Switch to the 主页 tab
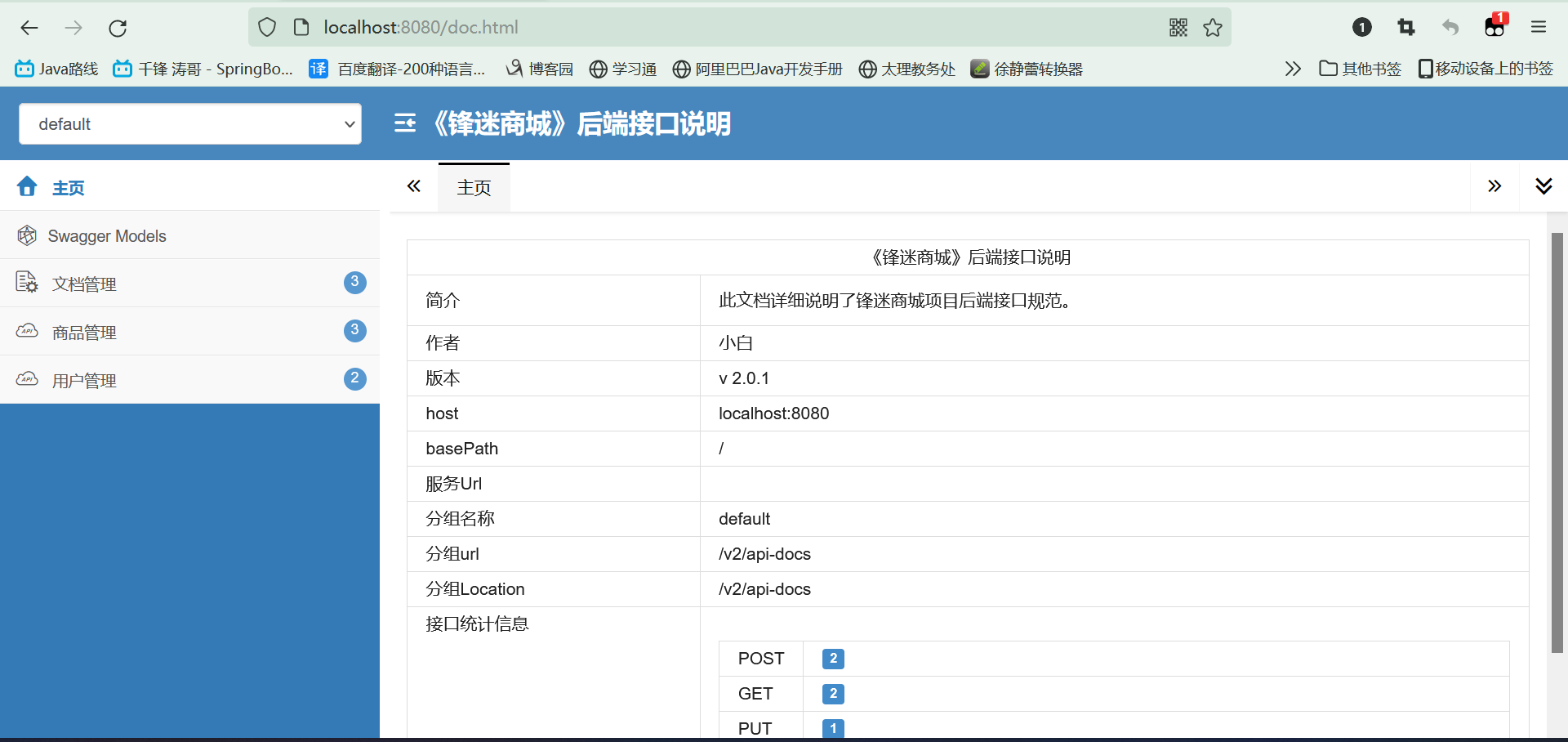 click(x=474, y=187)
